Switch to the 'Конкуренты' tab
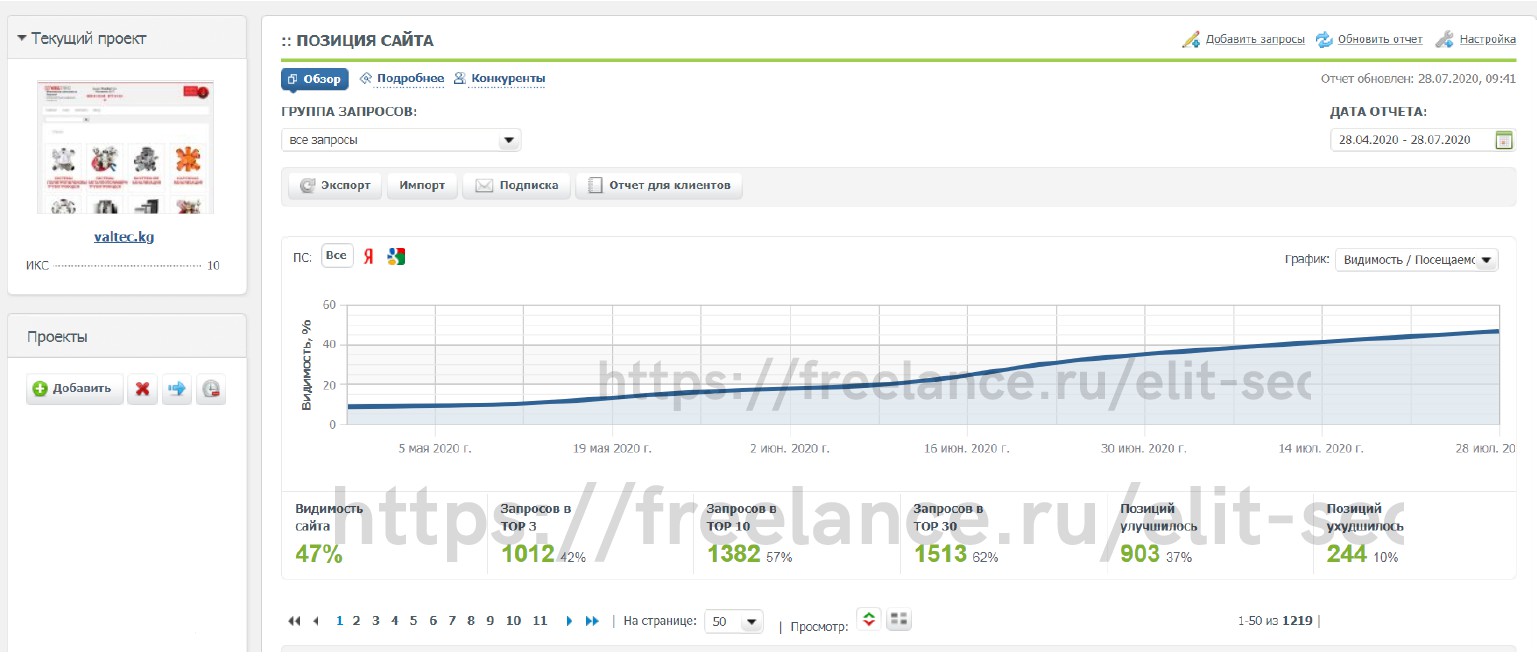Screen dimensions: 1537x660 pos(500,78)
